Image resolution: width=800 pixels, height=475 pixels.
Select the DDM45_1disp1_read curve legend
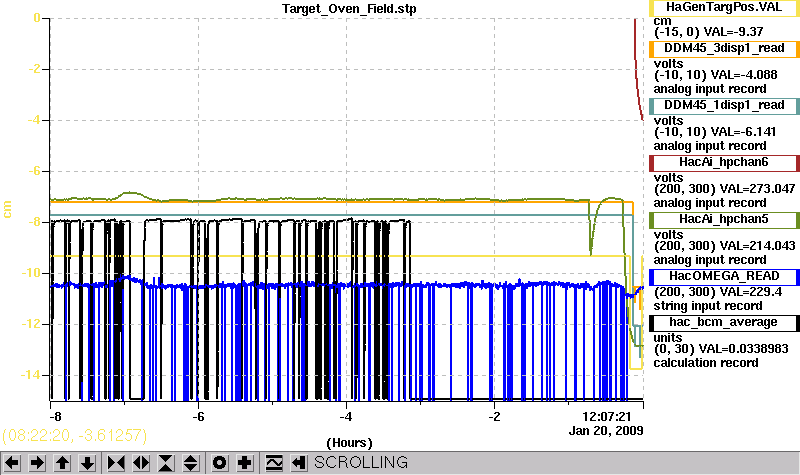click(724, 106)
